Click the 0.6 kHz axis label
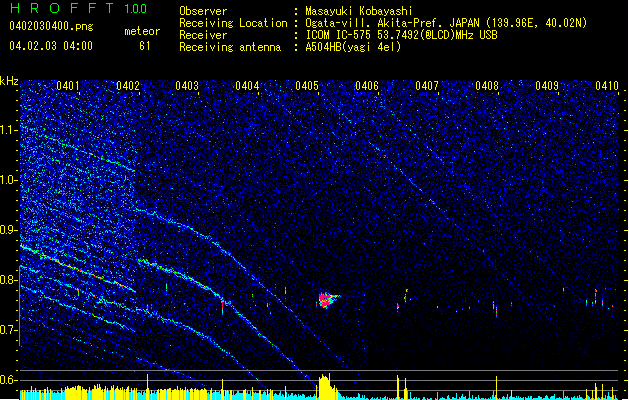This screenshot has height=400, width=629. (8, 380)
